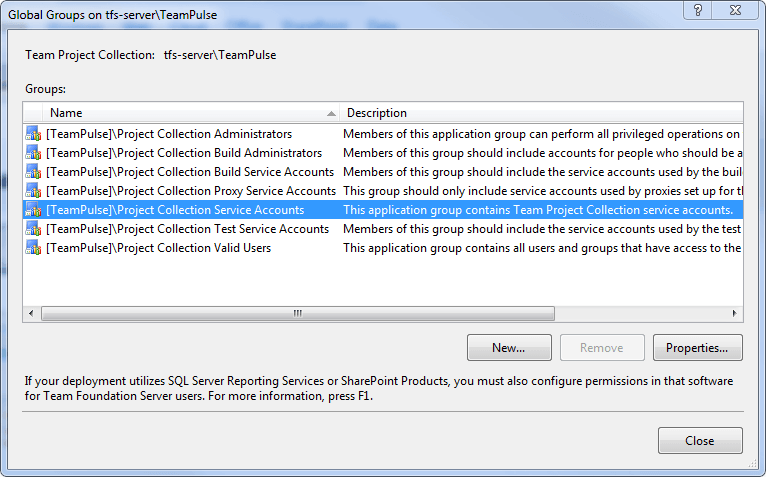Click the Proxy Service Accounts group icon
This screenshot has height=477, width=766.
pyautogui.click(x=33, y=191)
